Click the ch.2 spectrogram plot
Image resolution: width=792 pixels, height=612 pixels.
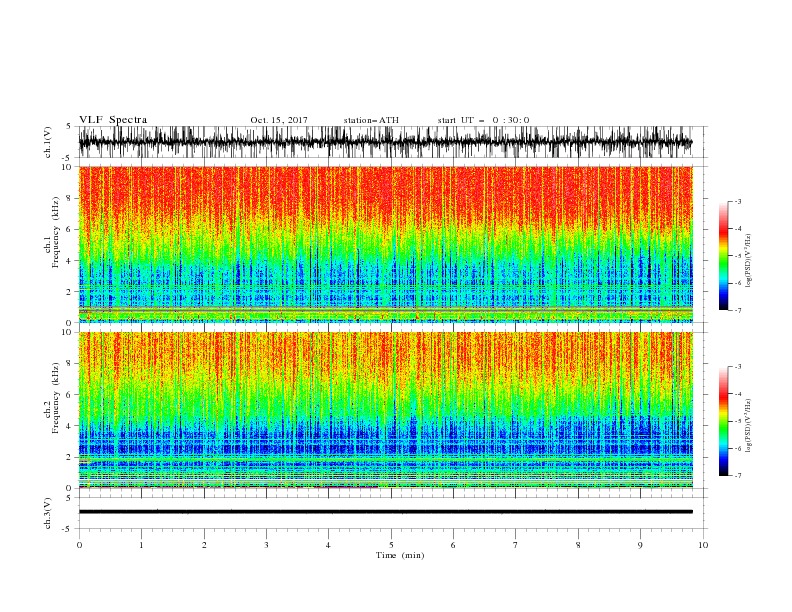(385, 410)
